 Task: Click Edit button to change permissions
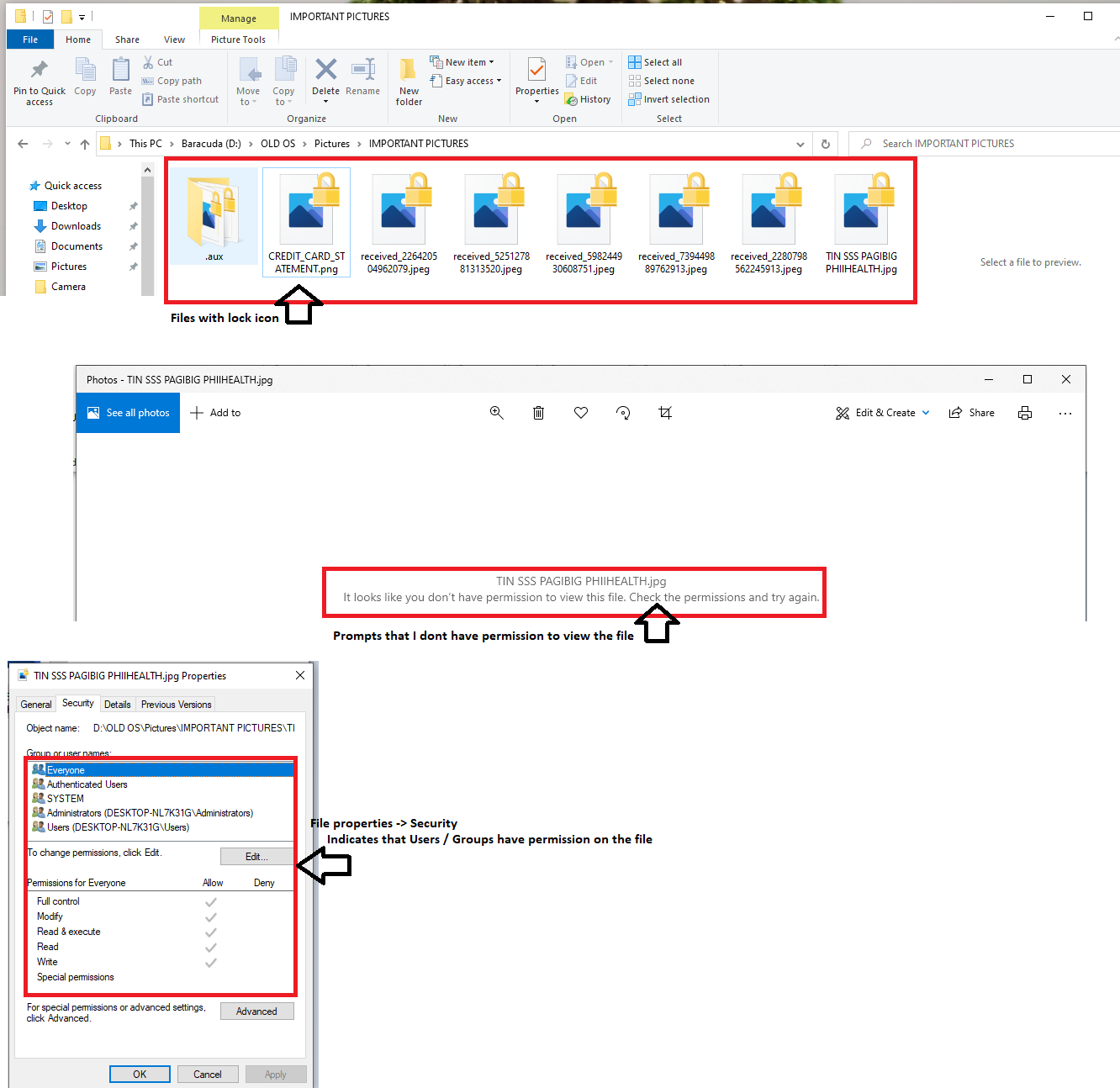click(x=256, y=857)
